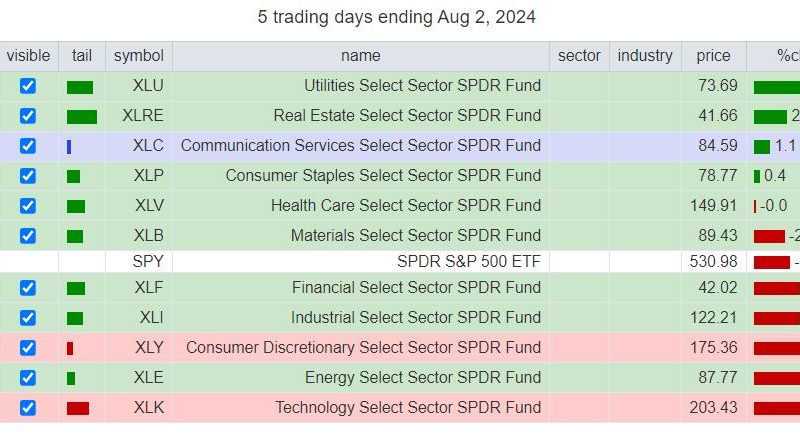Select the Utilities Select Sector SPDR Fund row

tap(400, 86)
